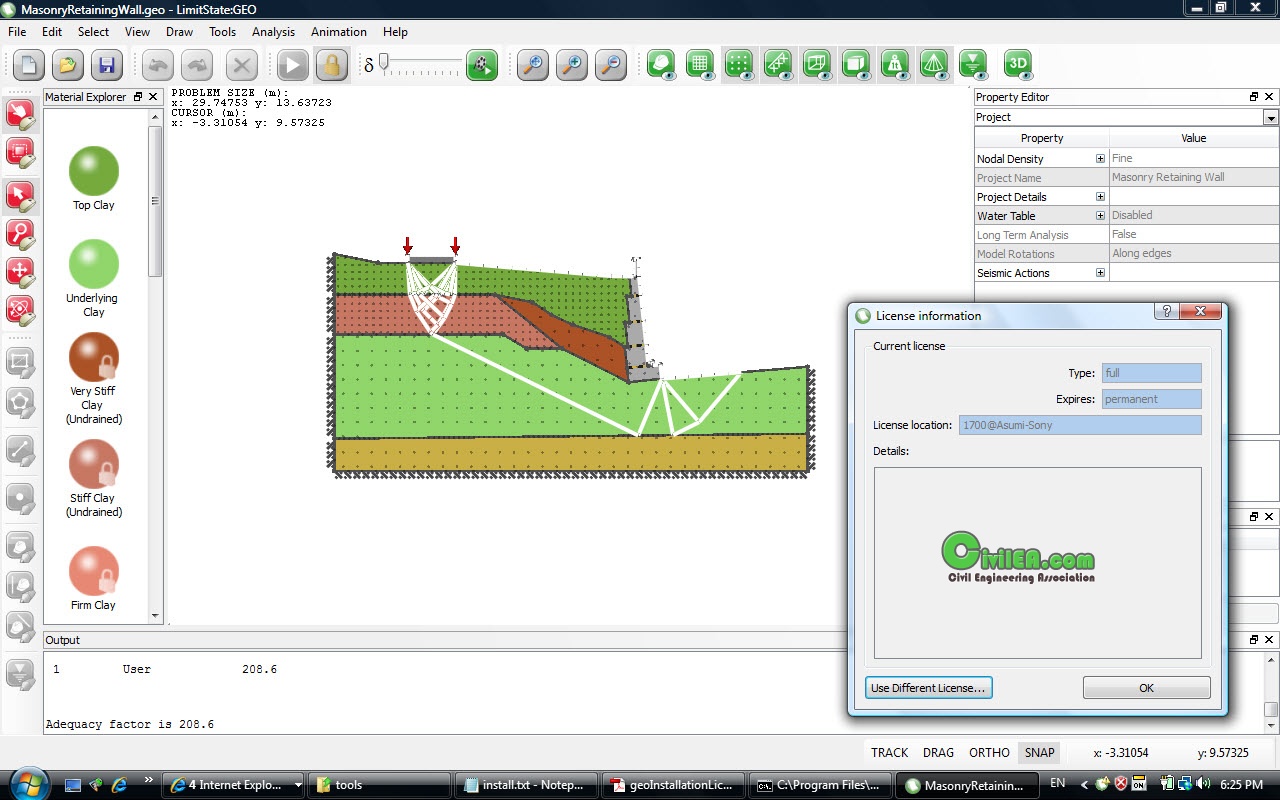The height and width of the screenshot is (800, 1280).
Task: Click the green downward-arrow toolbar icon
Action: click(x=973, y=65)
